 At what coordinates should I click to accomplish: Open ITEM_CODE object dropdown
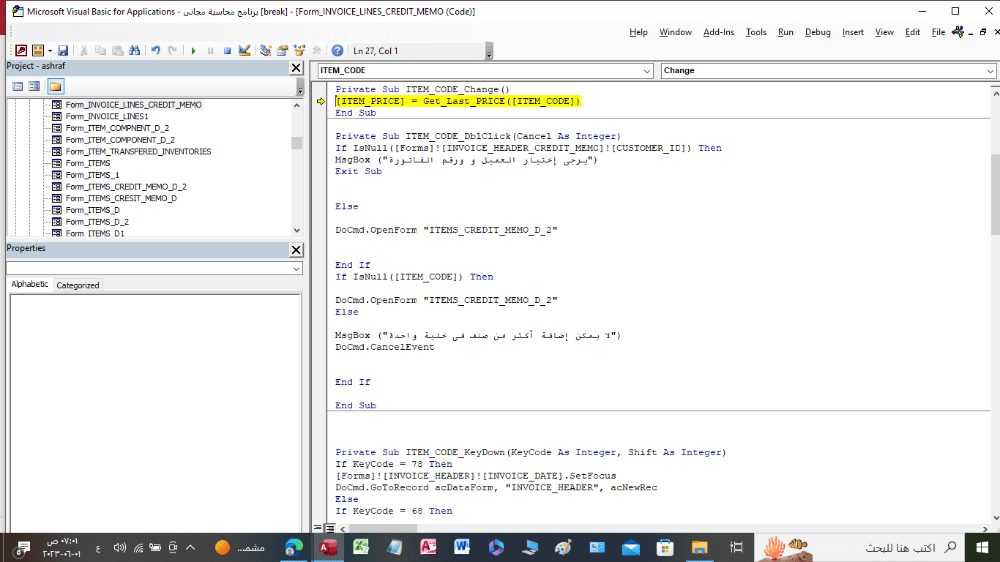point(647,71)
